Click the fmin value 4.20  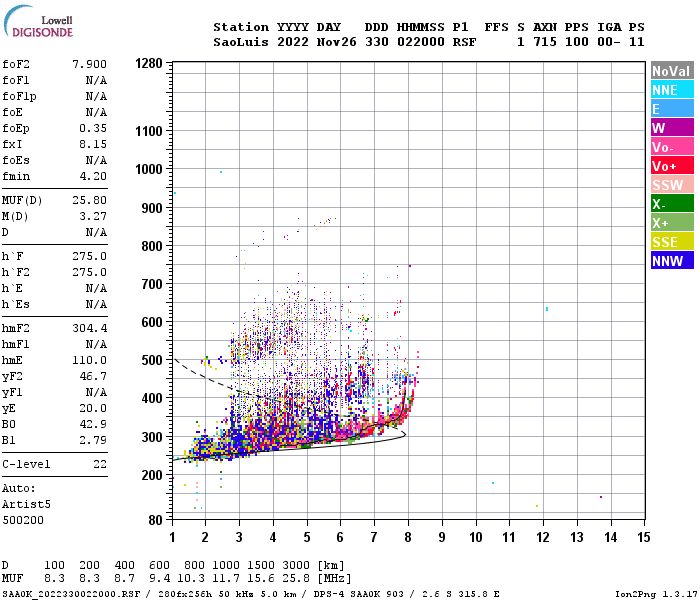(93, 176)
